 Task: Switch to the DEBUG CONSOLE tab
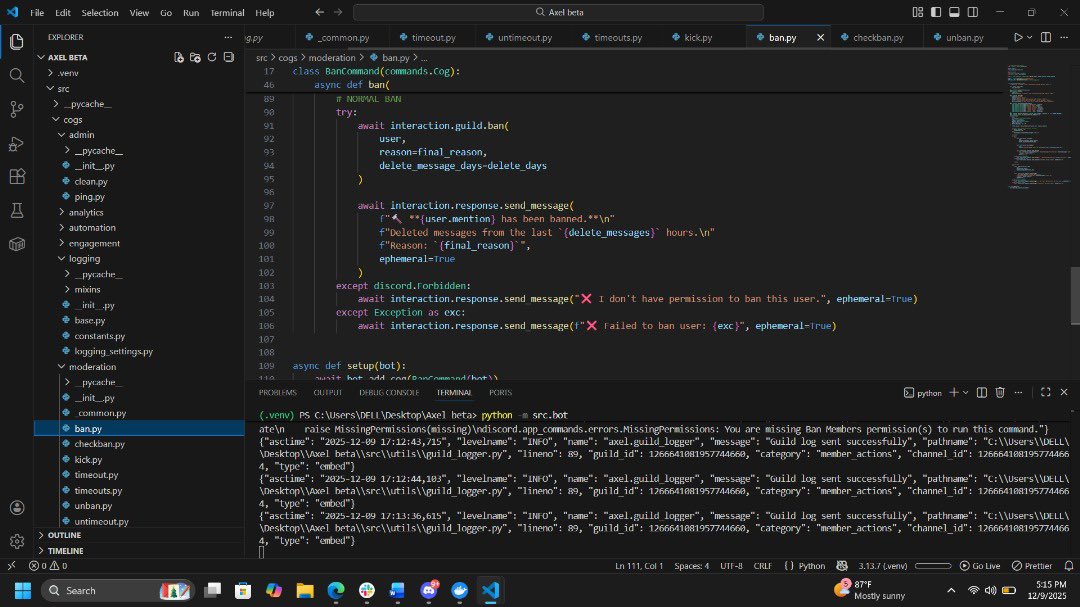coord(389,392)
